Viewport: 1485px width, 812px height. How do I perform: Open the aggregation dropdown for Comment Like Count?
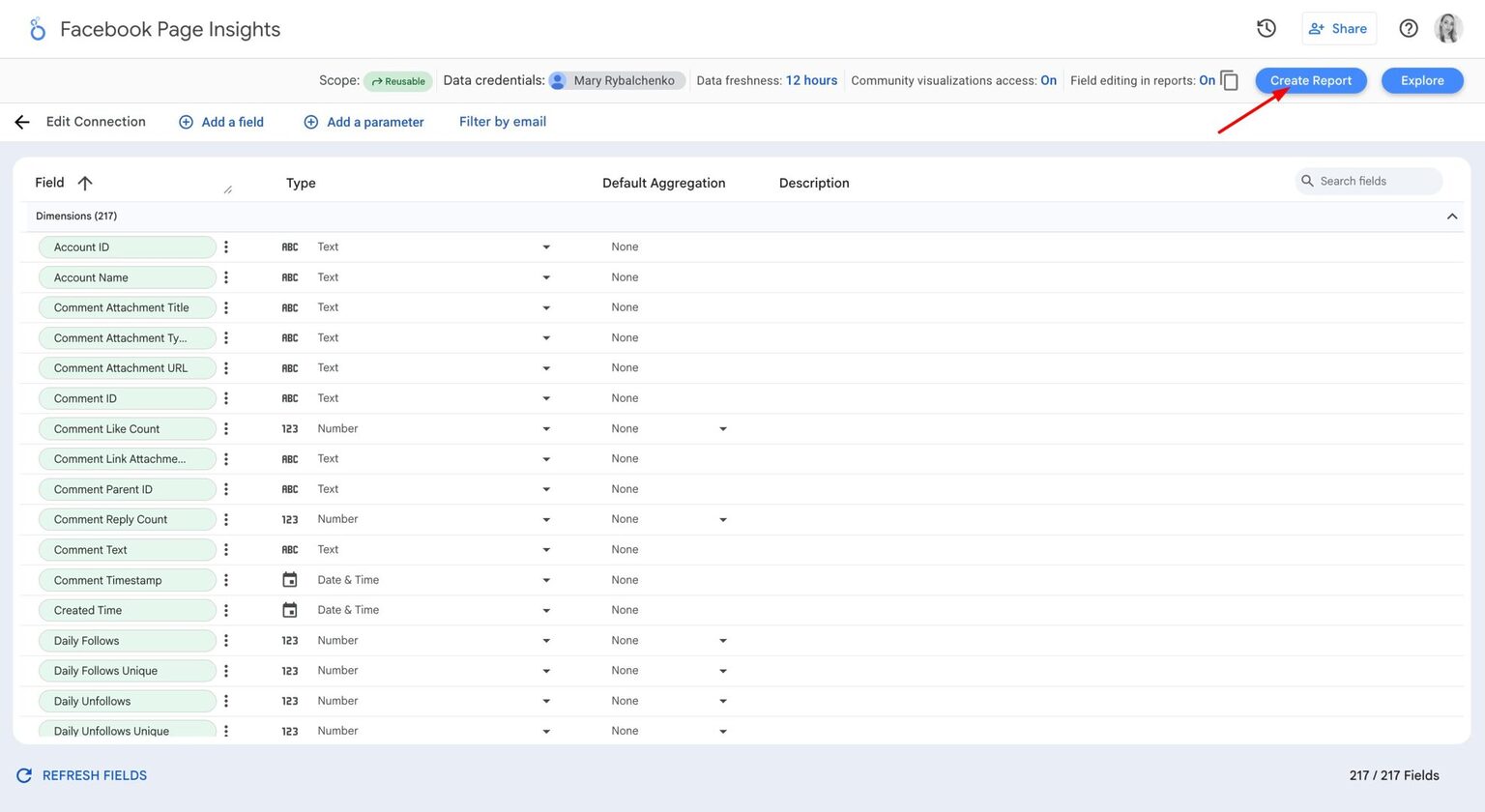click(x=723, y=429)
